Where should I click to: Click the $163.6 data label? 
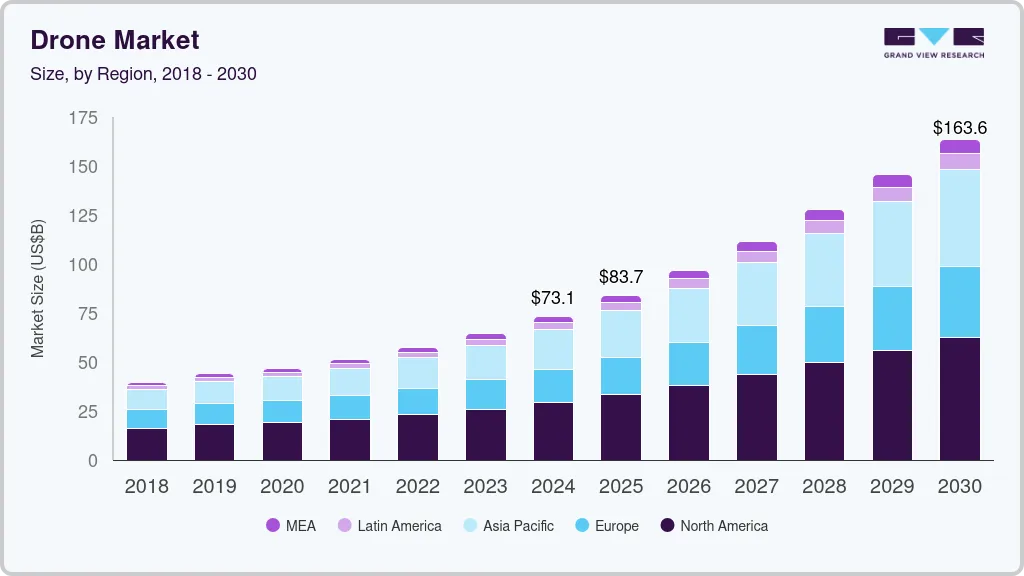click(x=959, y=127)
